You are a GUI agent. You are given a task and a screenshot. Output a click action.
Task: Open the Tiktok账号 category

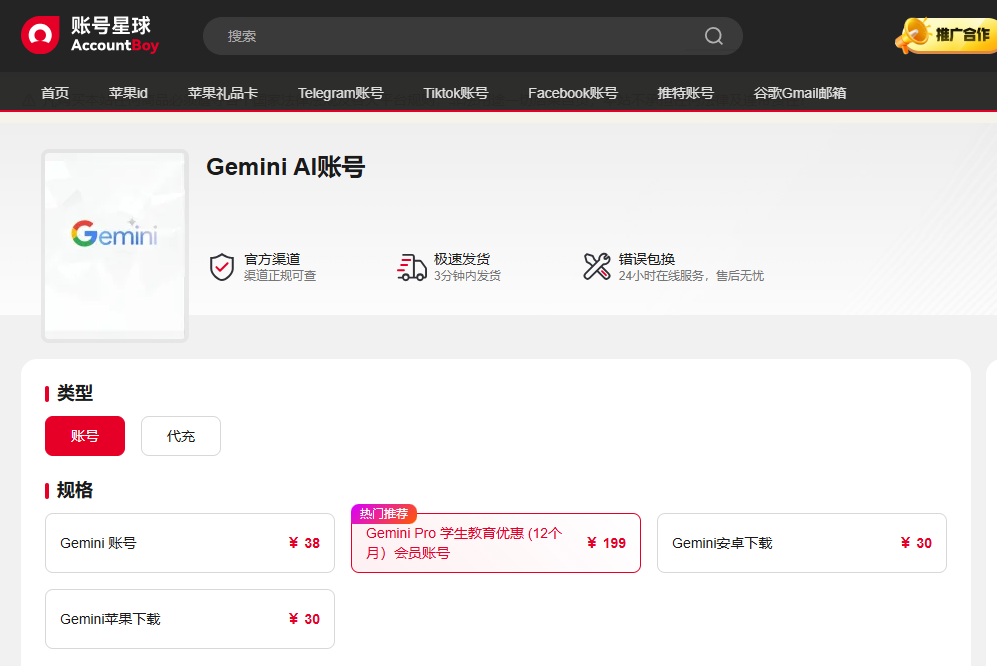click(455, 92)
